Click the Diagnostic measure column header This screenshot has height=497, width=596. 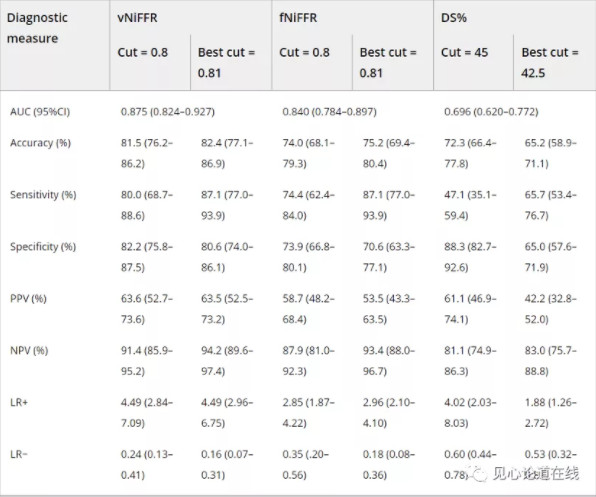coord(37,28)
